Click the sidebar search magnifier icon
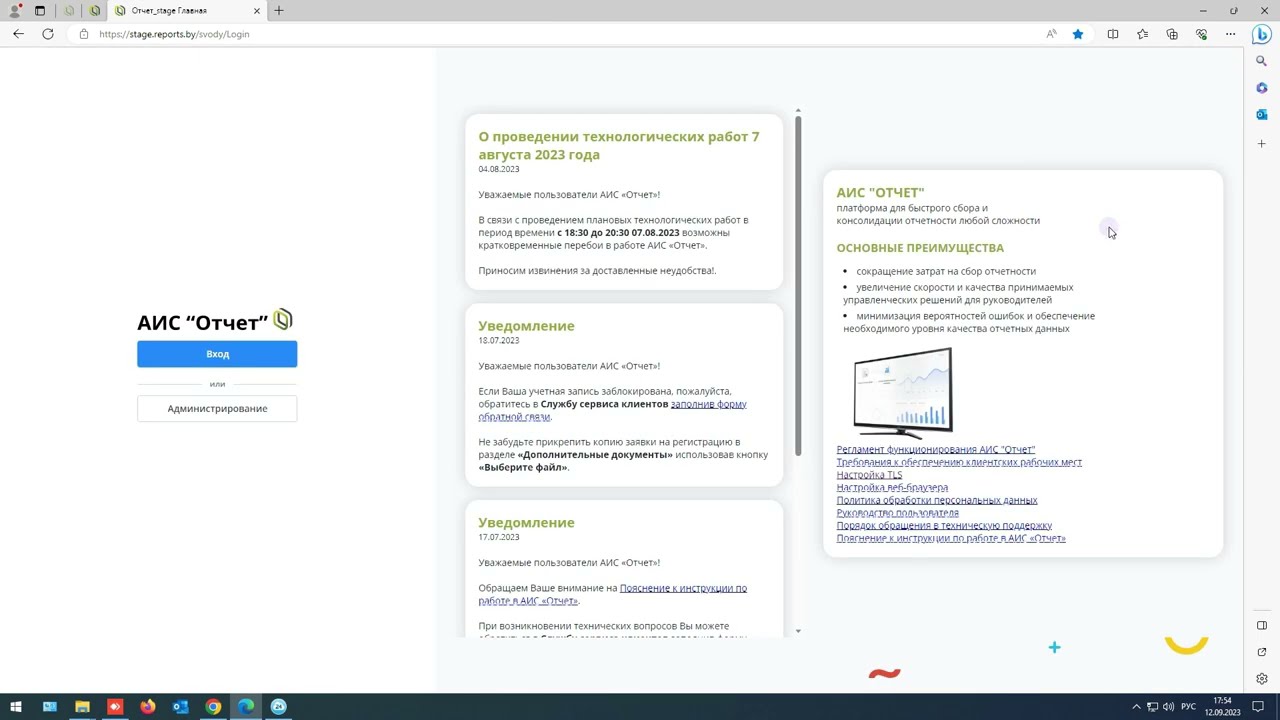Image resolution: width=1280 pixels, height=720 pixels. (x=1262, y=61)
